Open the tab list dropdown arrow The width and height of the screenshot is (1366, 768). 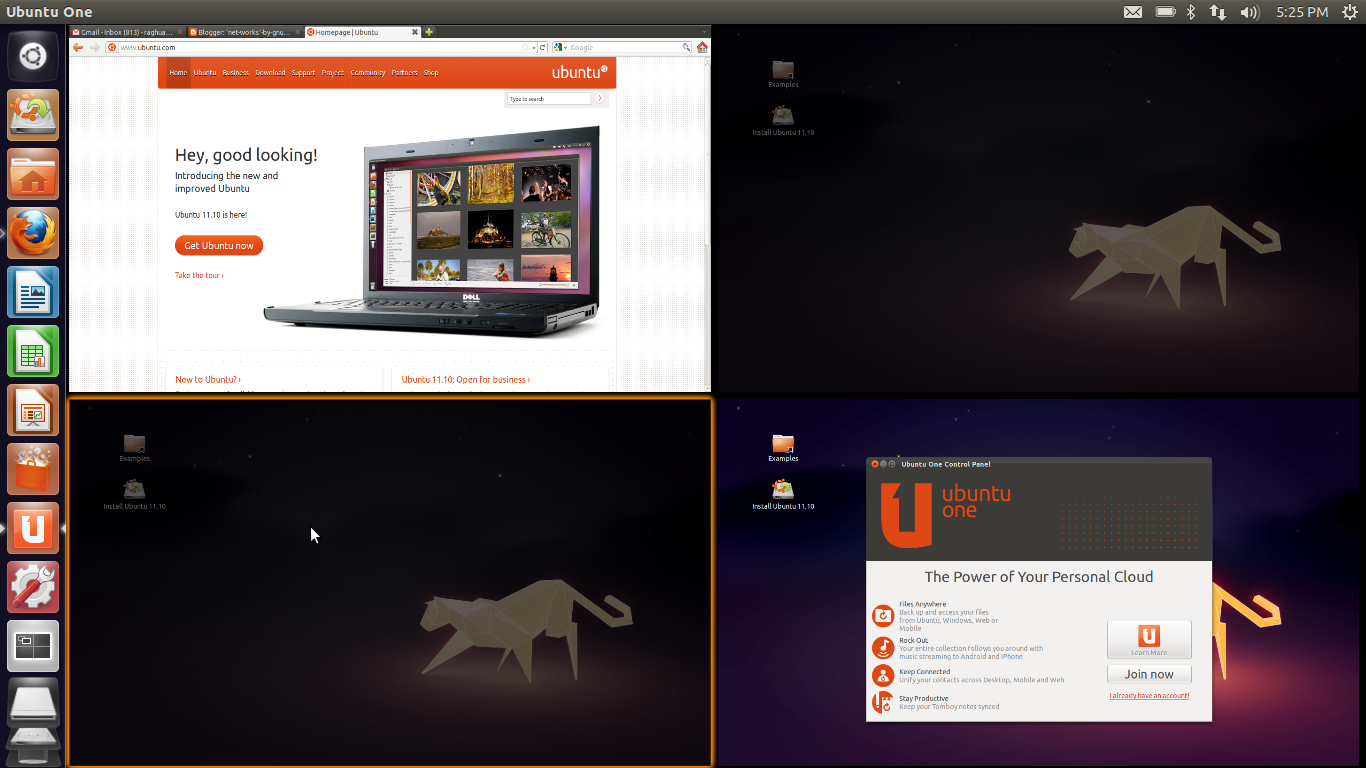(x=703, y=31)
